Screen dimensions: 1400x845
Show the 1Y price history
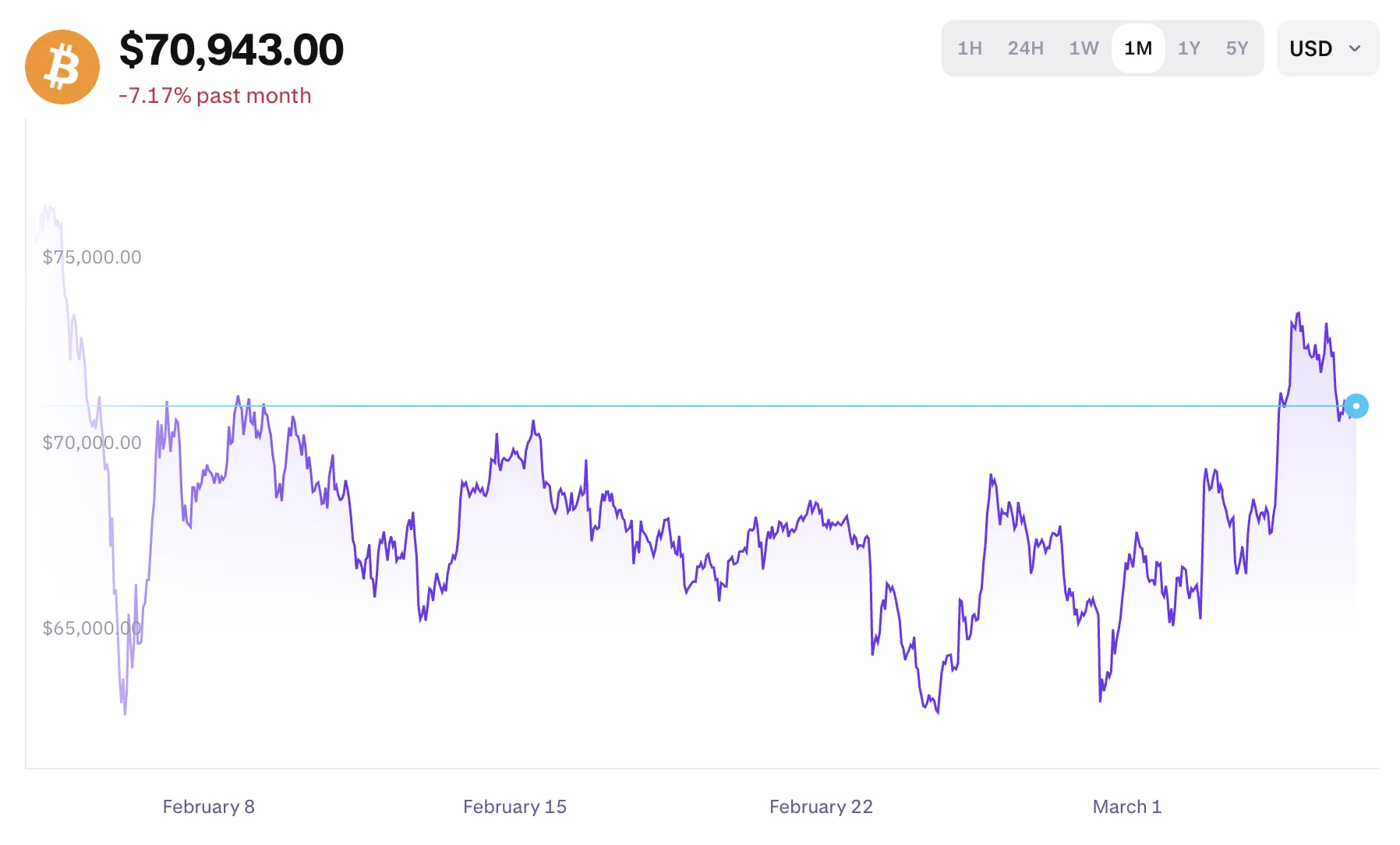coord(1189,48)
